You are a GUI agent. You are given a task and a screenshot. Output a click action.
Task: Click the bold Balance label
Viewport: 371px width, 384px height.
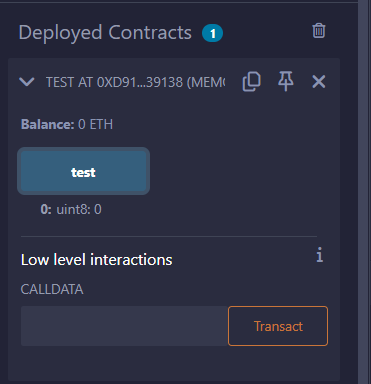point(48,124)
